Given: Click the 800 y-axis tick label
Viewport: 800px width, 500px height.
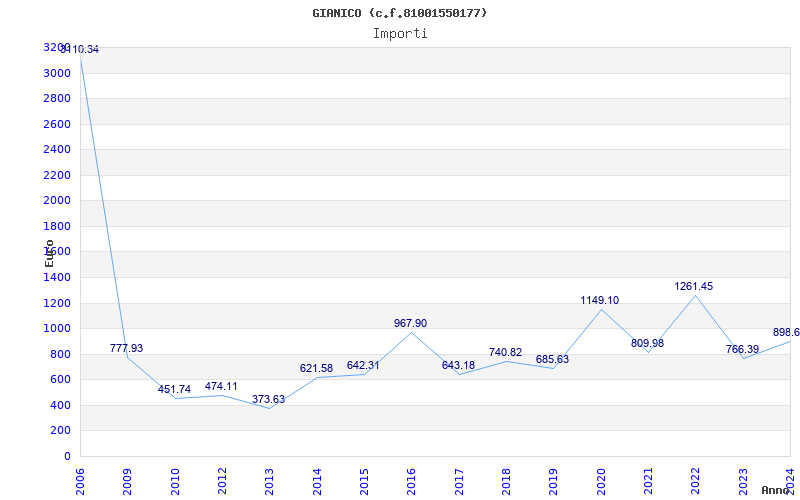Looking at the screenshot, I should pos(61,354).
